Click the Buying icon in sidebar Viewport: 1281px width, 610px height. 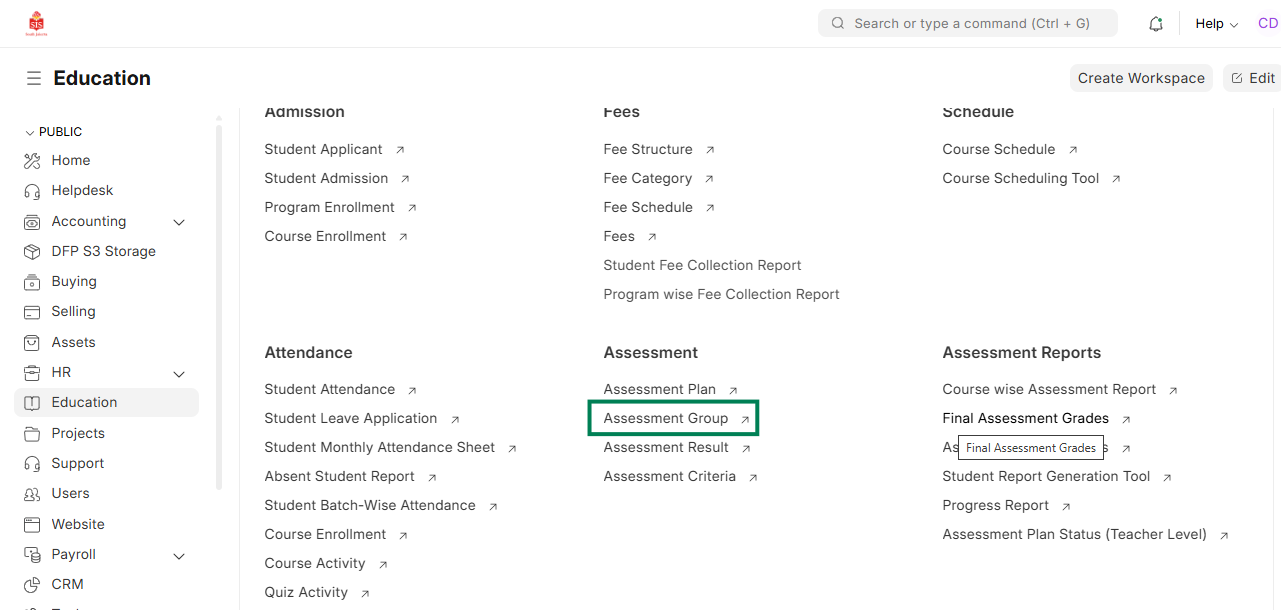[x=32, y=282]
